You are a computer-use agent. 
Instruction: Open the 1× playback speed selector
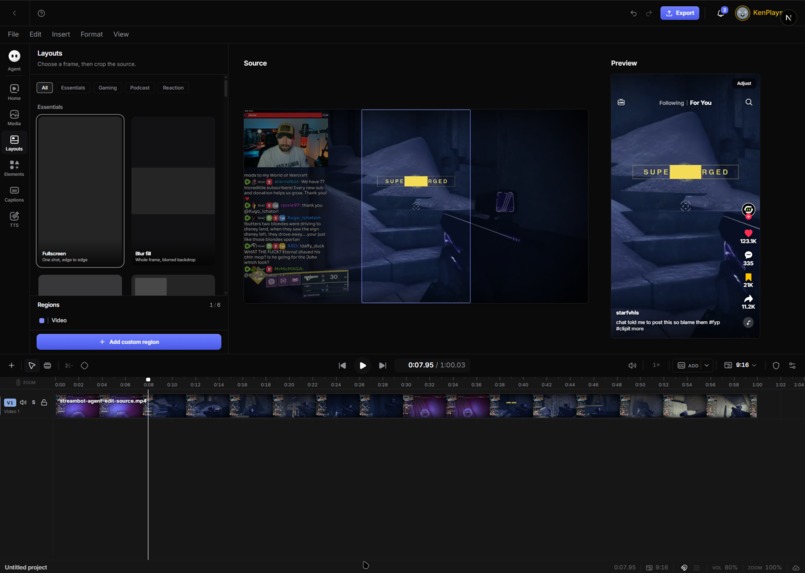tap(656, 366)
